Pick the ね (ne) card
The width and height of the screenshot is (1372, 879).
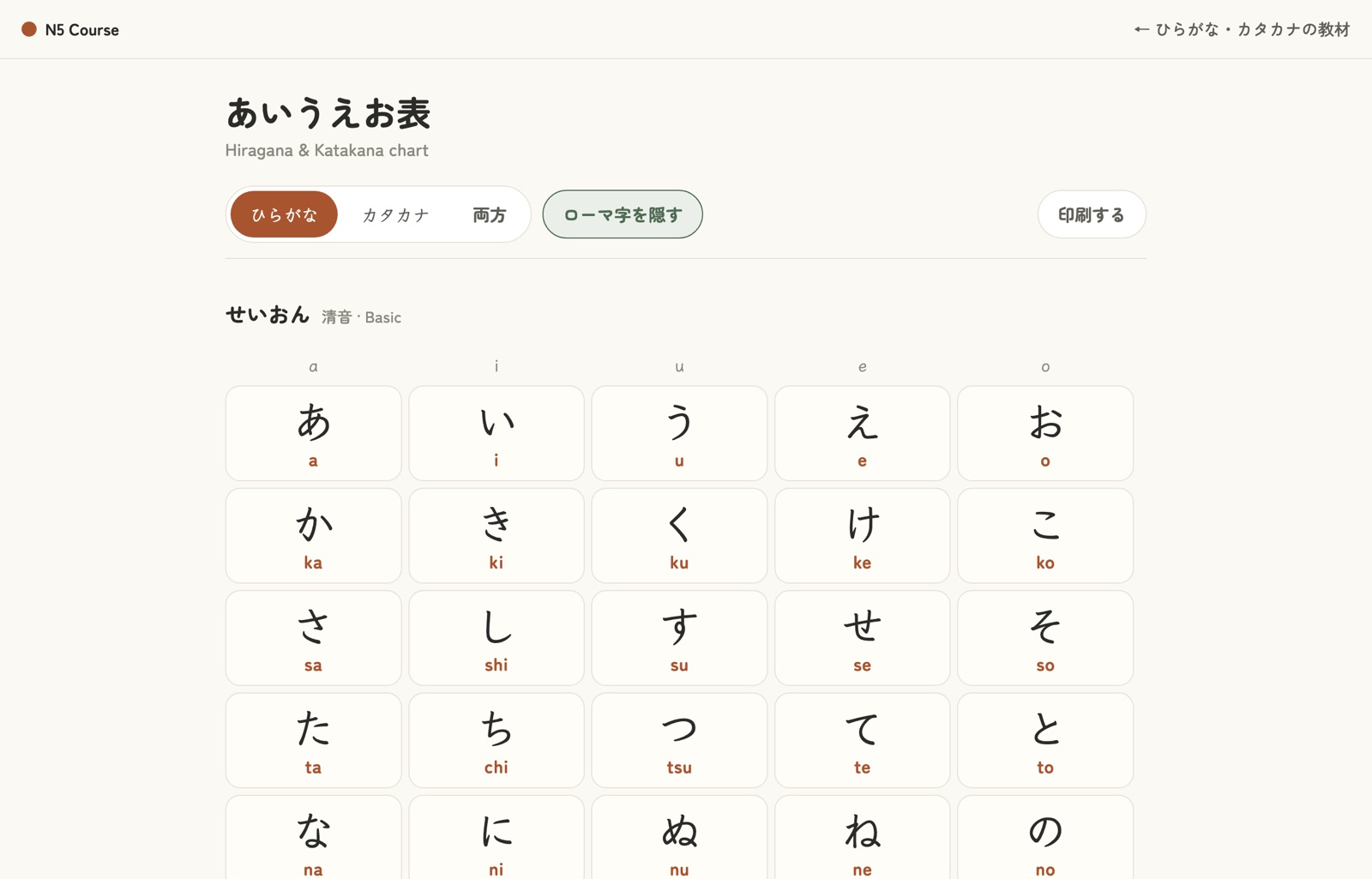point(863,838)
